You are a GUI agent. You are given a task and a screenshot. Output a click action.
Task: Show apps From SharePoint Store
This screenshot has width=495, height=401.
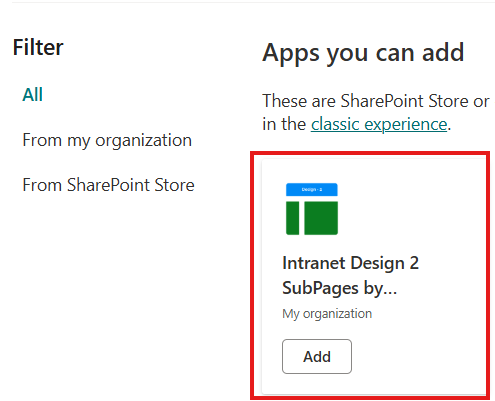108,185
